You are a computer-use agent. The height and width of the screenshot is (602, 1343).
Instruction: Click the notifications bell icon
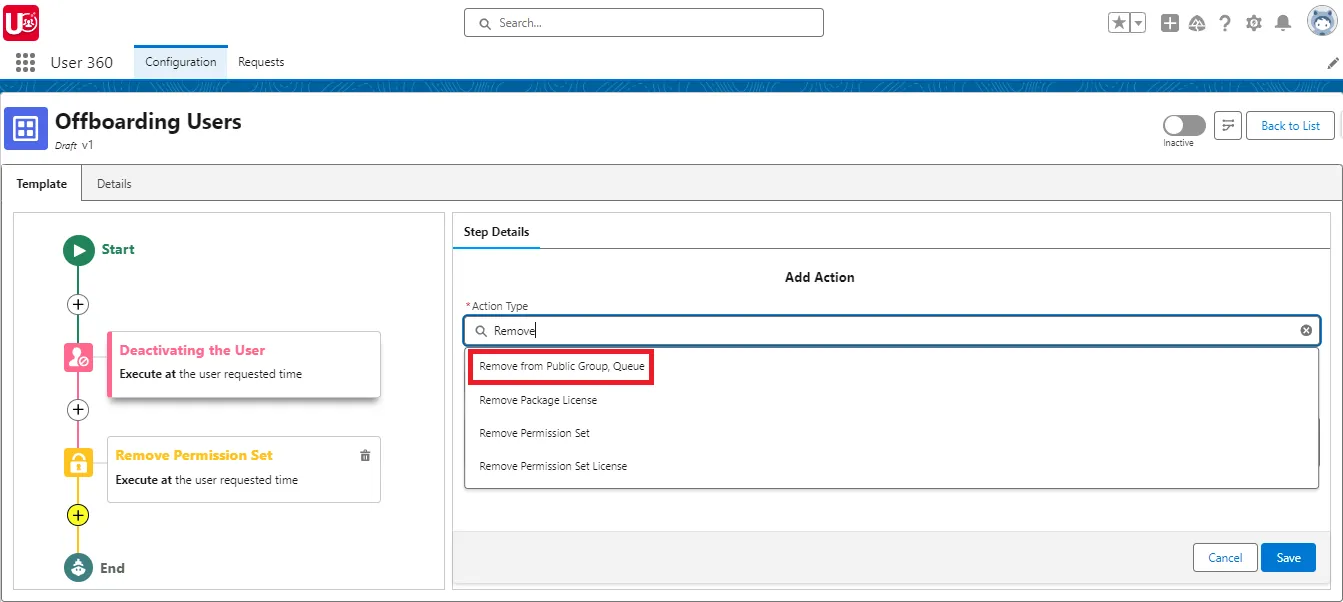click(x=1283, y=22)
